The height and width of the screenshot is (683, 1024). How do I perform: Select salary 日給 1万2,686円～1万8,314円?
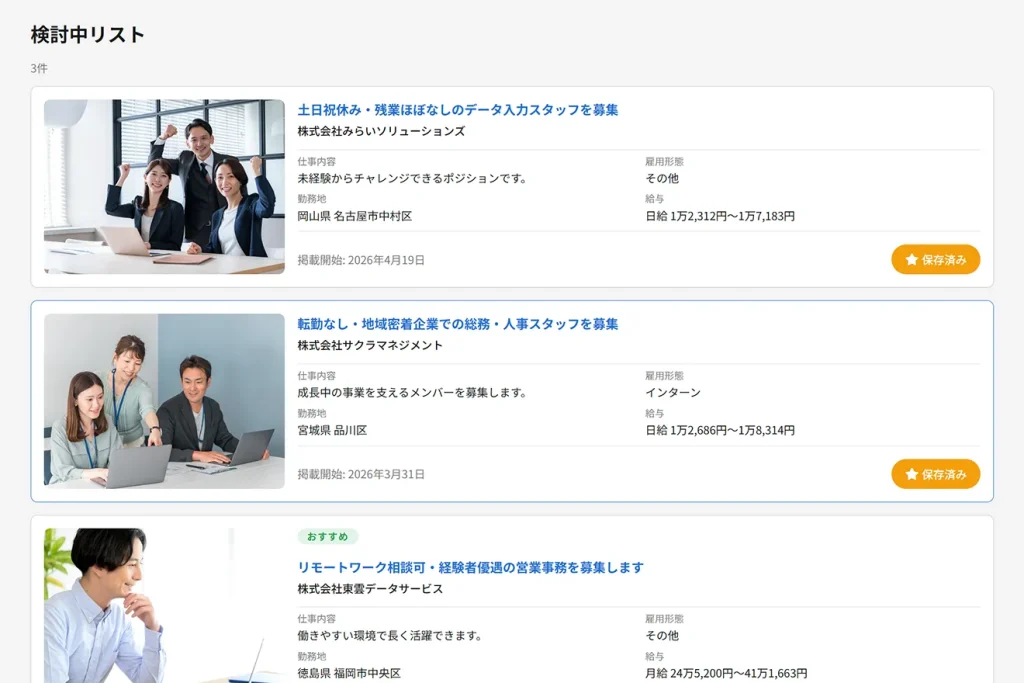coord(720,430)
